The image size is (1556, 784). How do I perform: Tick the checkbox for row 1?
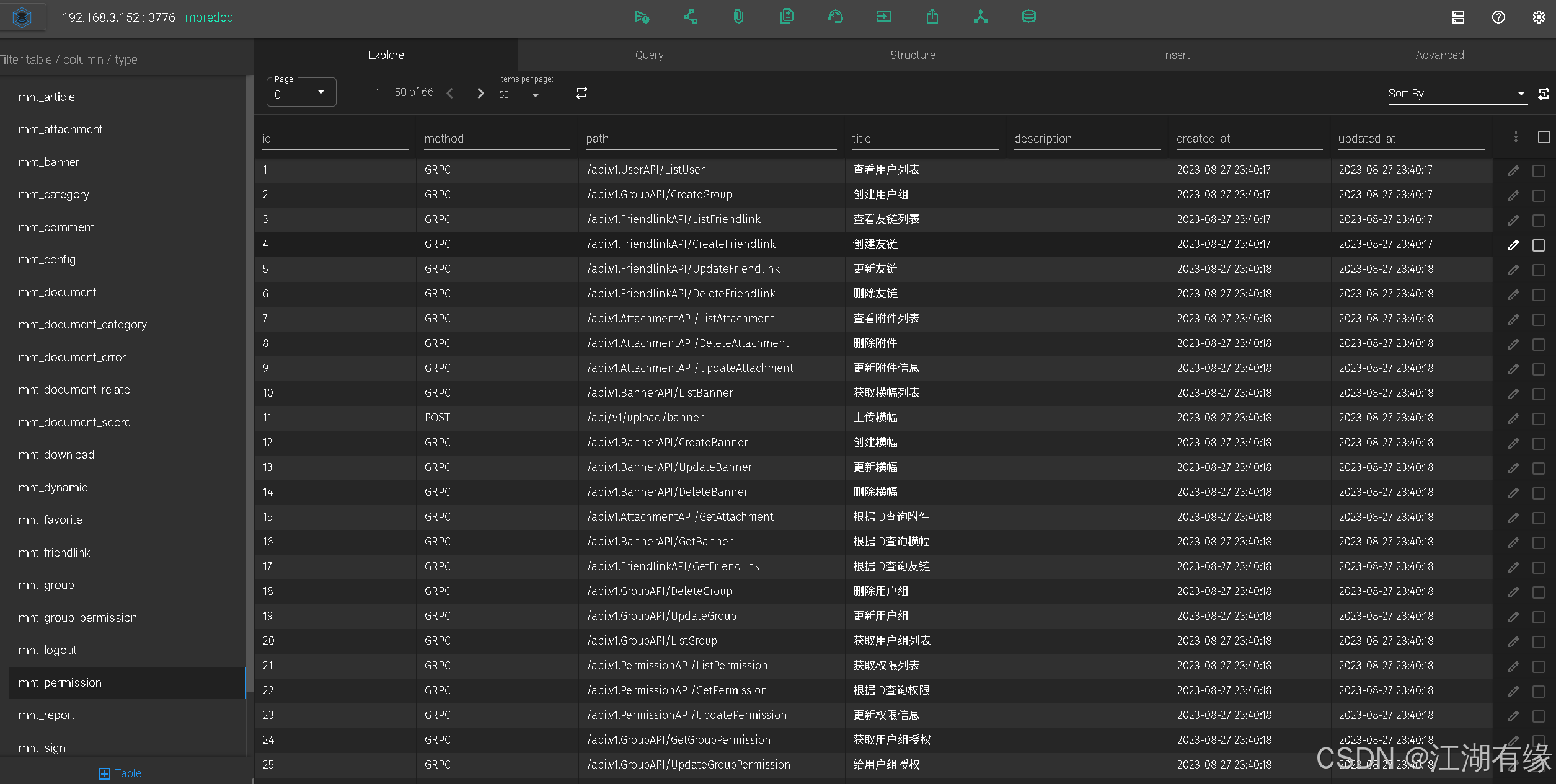[1539, 170]
